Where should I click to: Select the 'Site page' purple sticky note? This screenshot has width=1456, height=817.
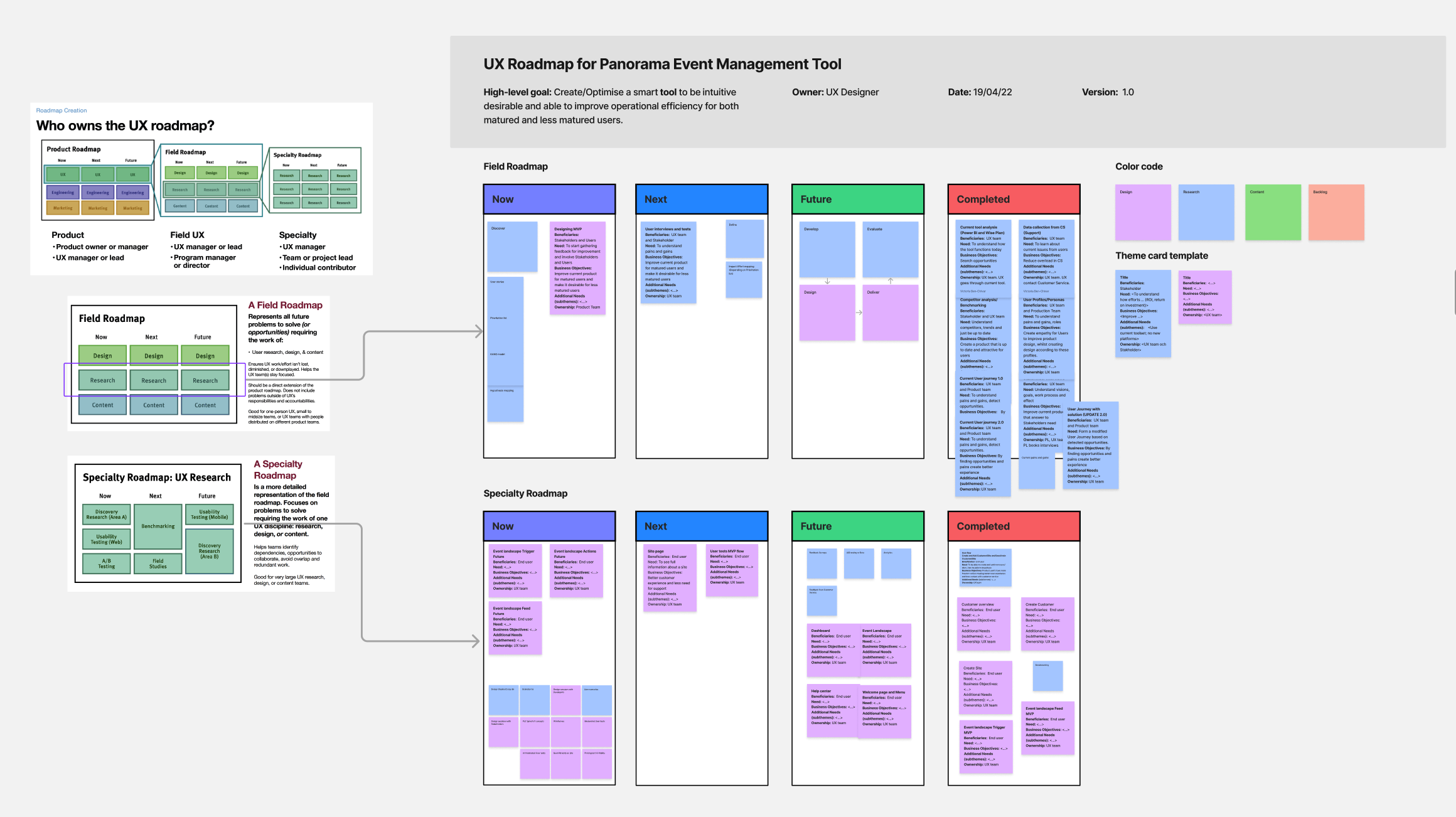tap(670, 577)
